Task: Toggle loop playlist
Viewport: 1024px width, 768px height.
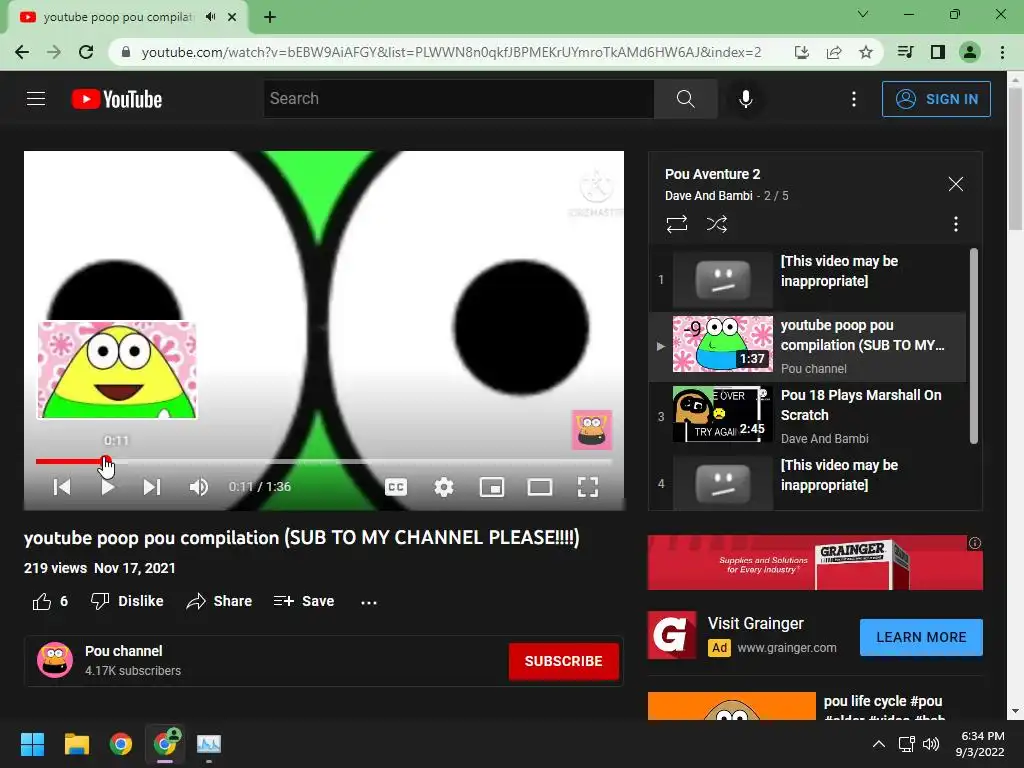Action: pyautogui.click(x=677, y=224)
